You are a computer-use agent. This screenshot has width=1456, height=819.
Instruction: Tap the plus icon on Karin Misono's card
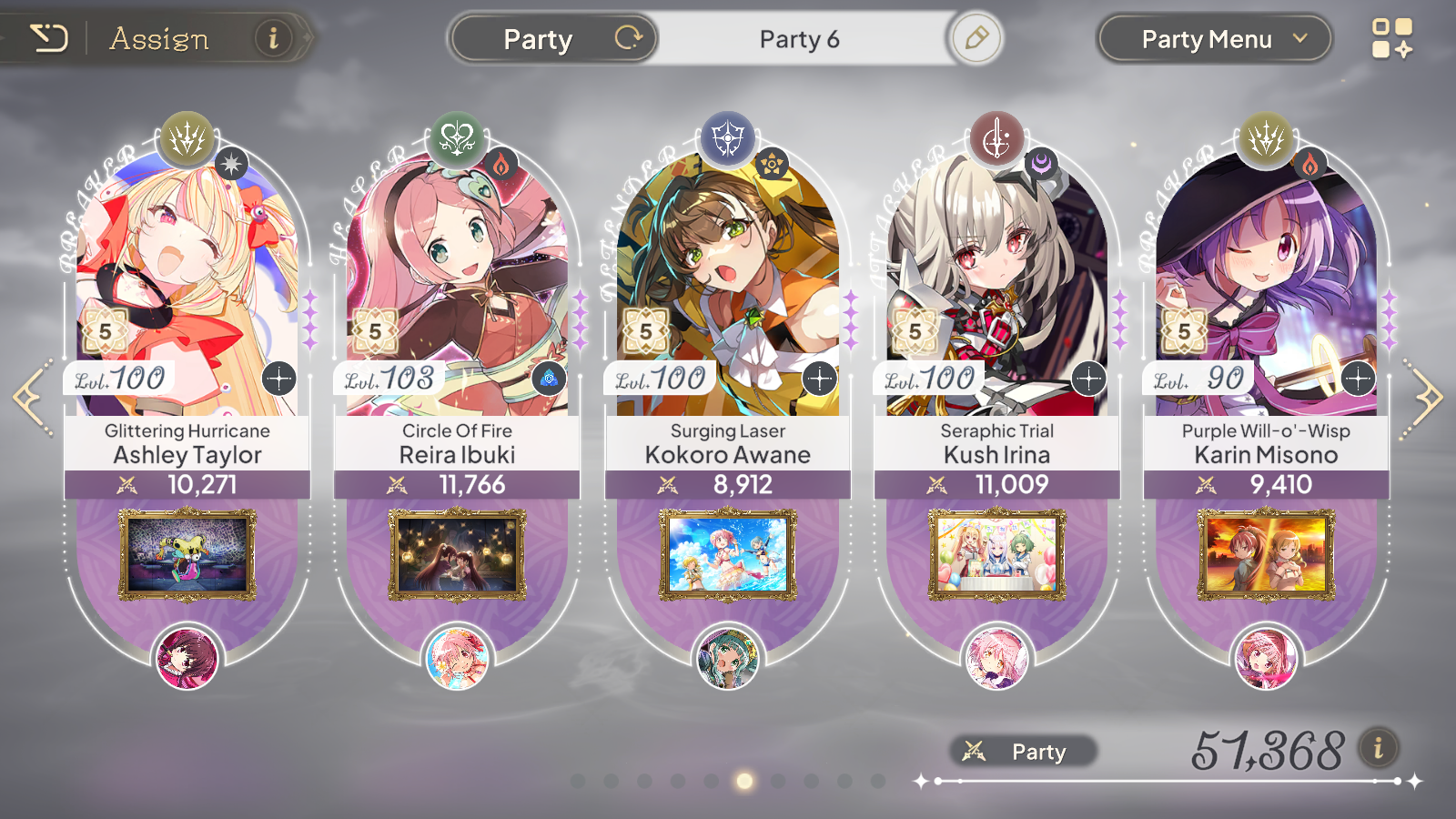tap(1358, 378)
